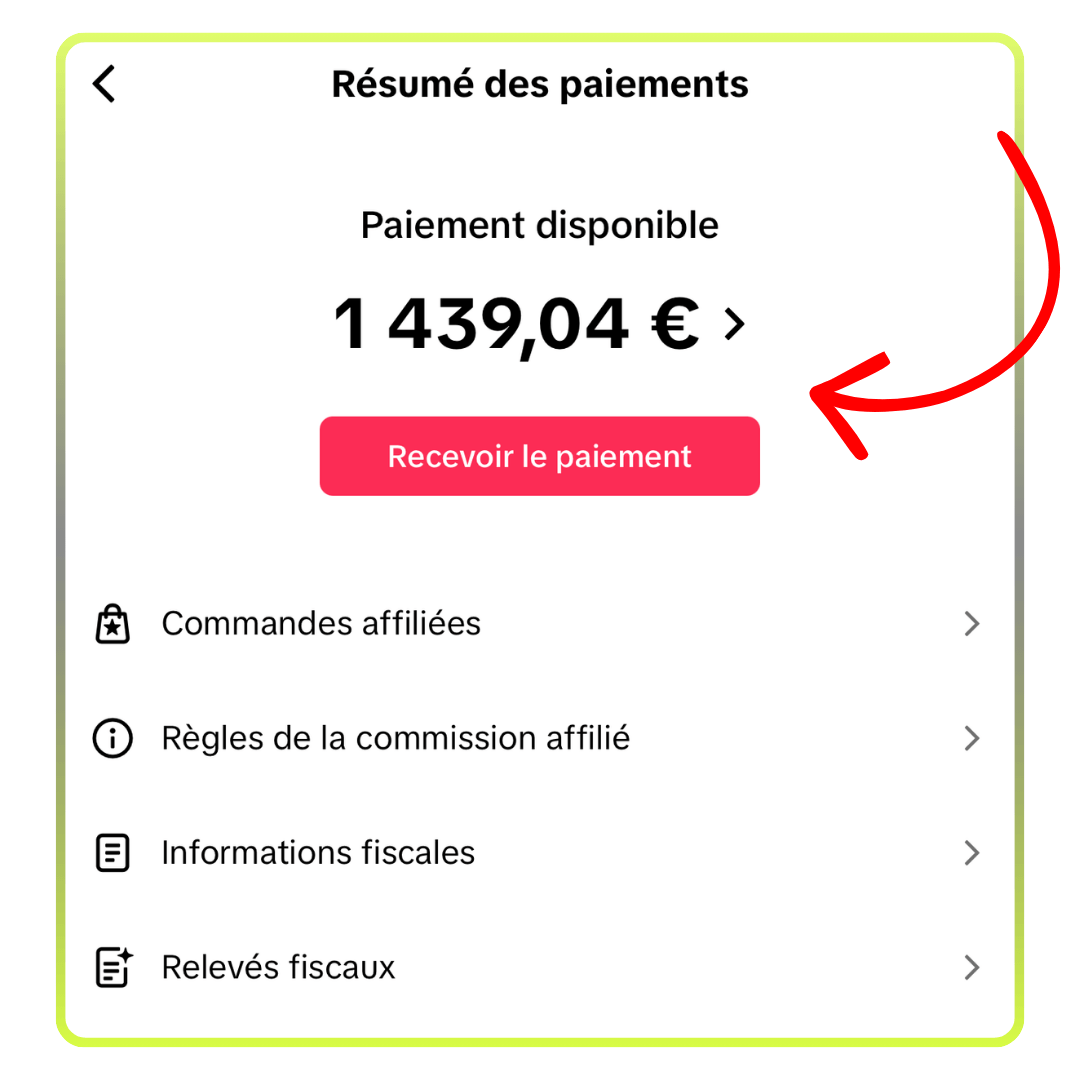Image resolution: width=1080 pixels, height=1080 pixels.
Task: Click the Relevés fiscaux sparkle document icon
Action: click(113, 967)
